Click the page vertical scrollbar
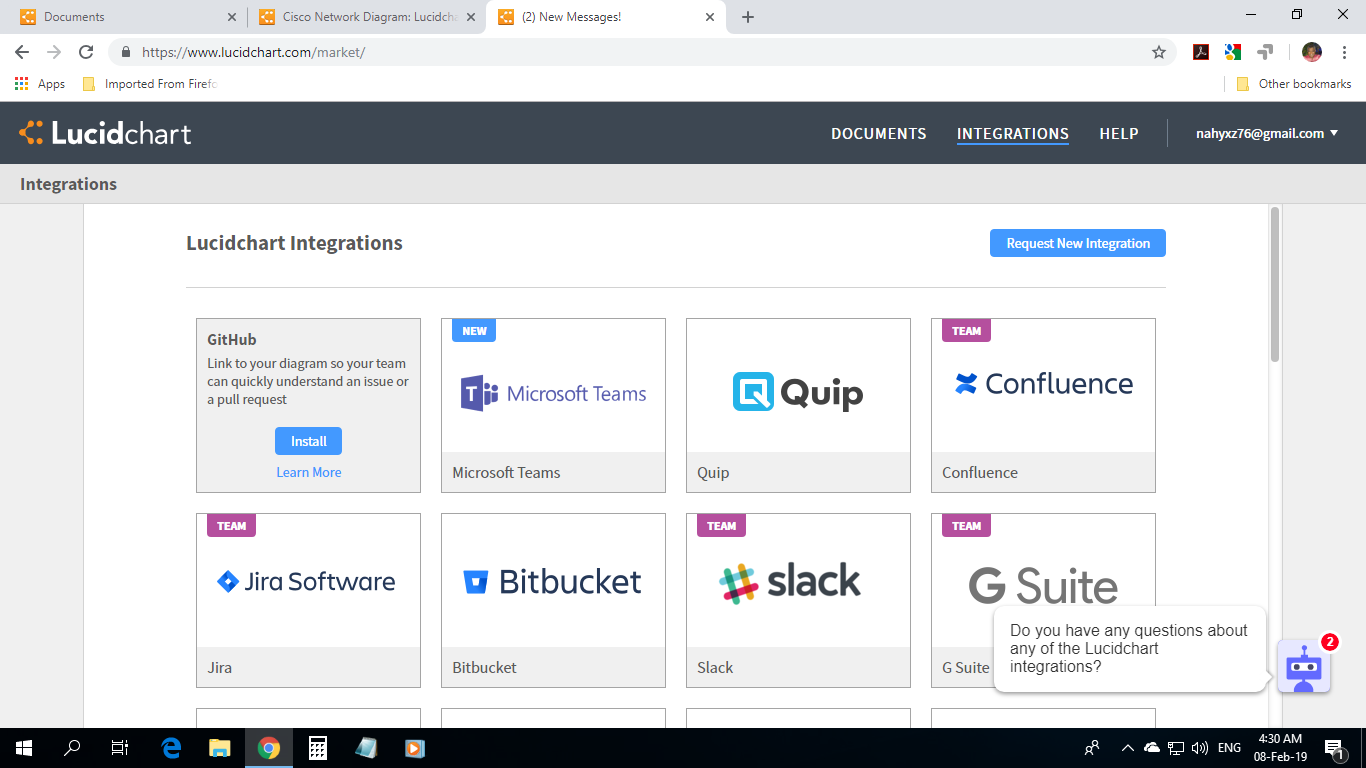This screenshot has width=1366, height=768. pos(1275,285)
